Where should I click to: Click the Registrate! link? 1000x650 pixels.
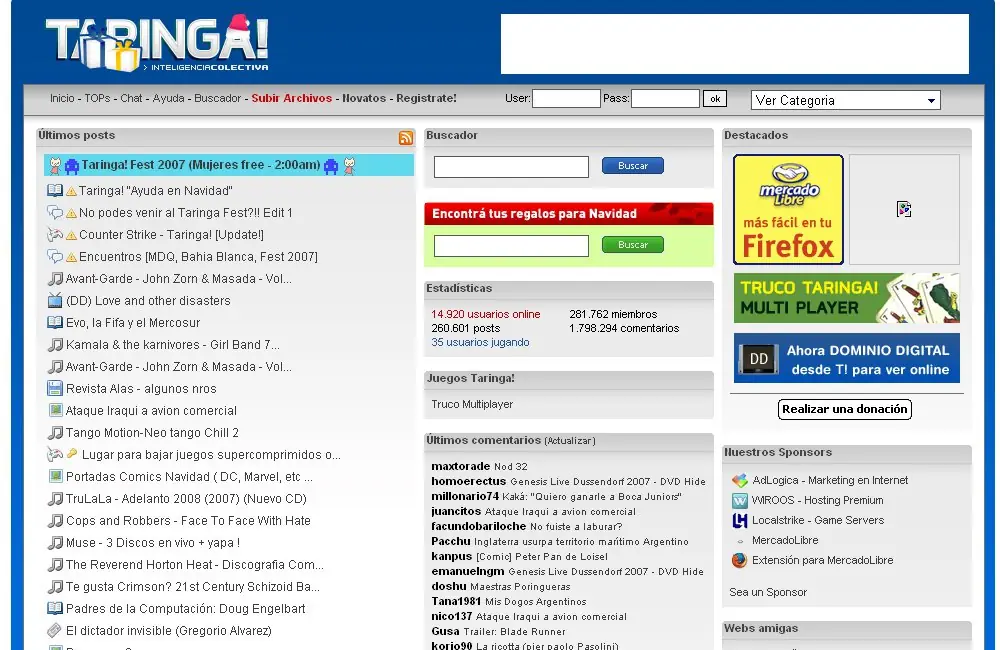[427, 98]
